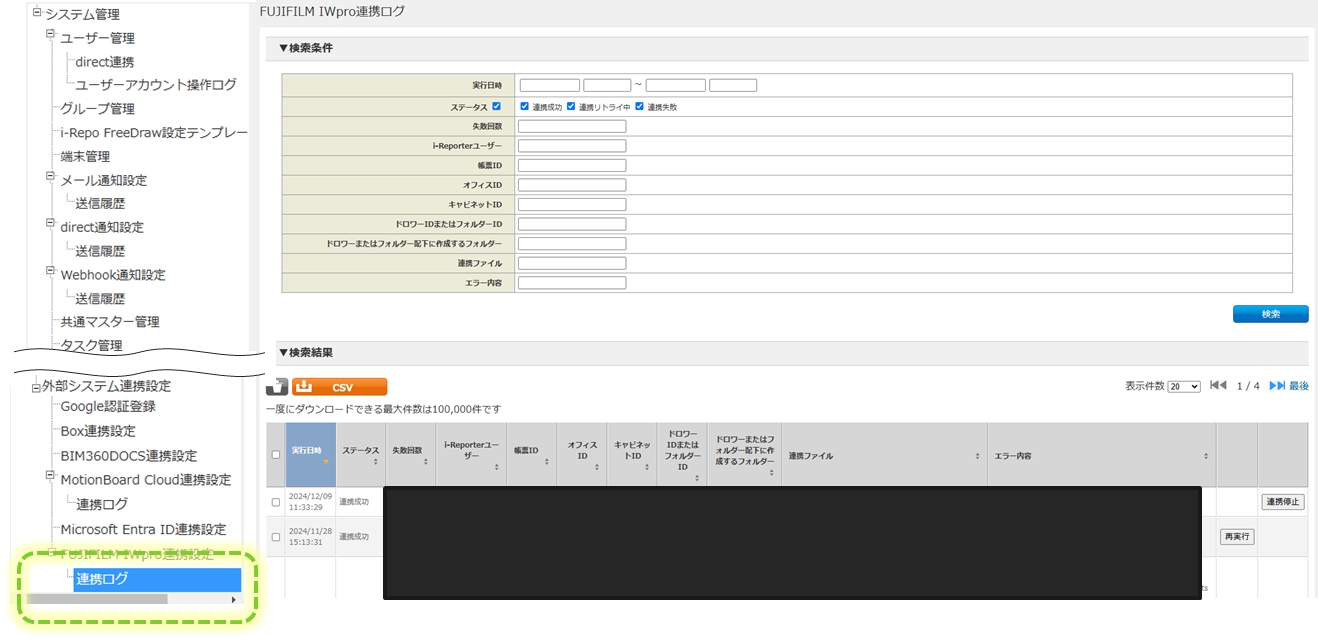Uncheck the 連携成功 status checkbox
Viewport: 1318px width, 641px height.
(524, 106)
